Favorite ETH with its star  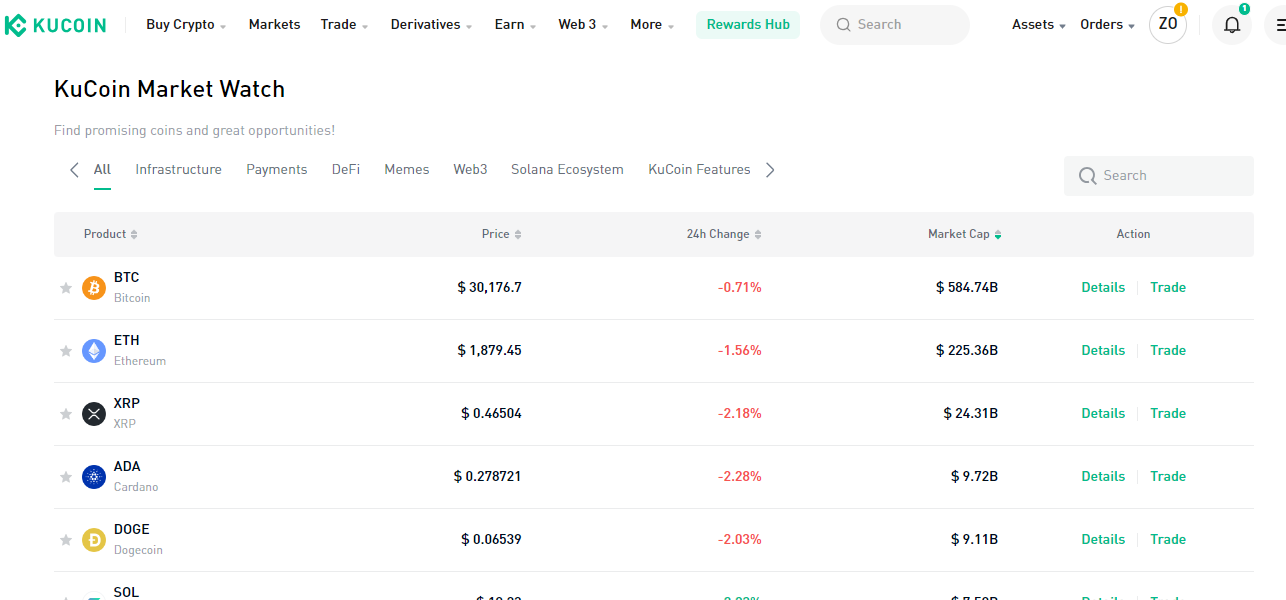[66, 351]
